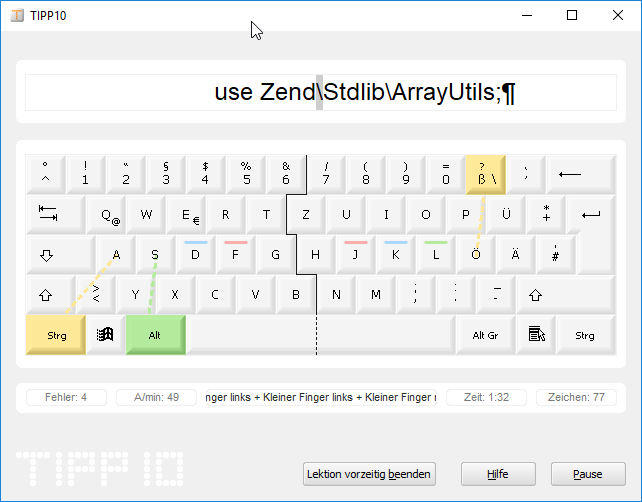Click the backspace arrow key
This screenshot has height=502, width=642.
[x=581, y=174]
